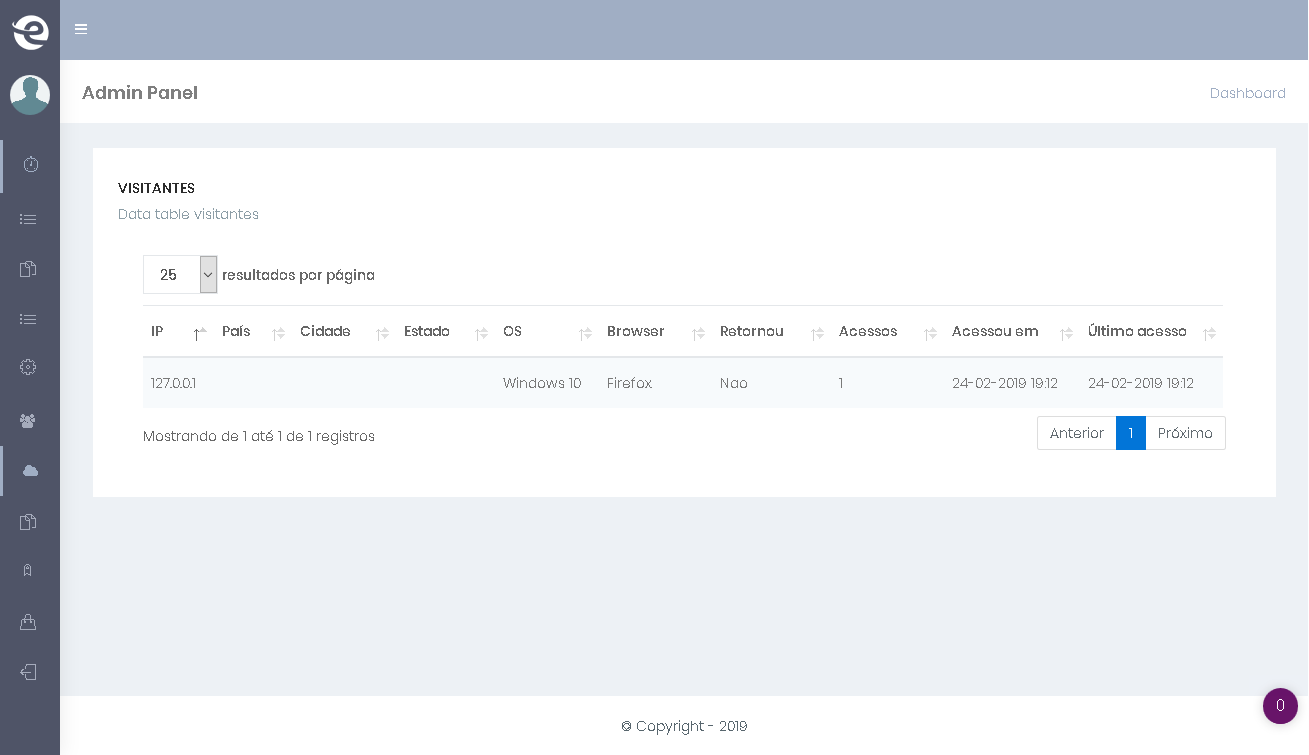Open the user profile avatar
This screenshot has width=1309, height=755.
pos(30,95)
